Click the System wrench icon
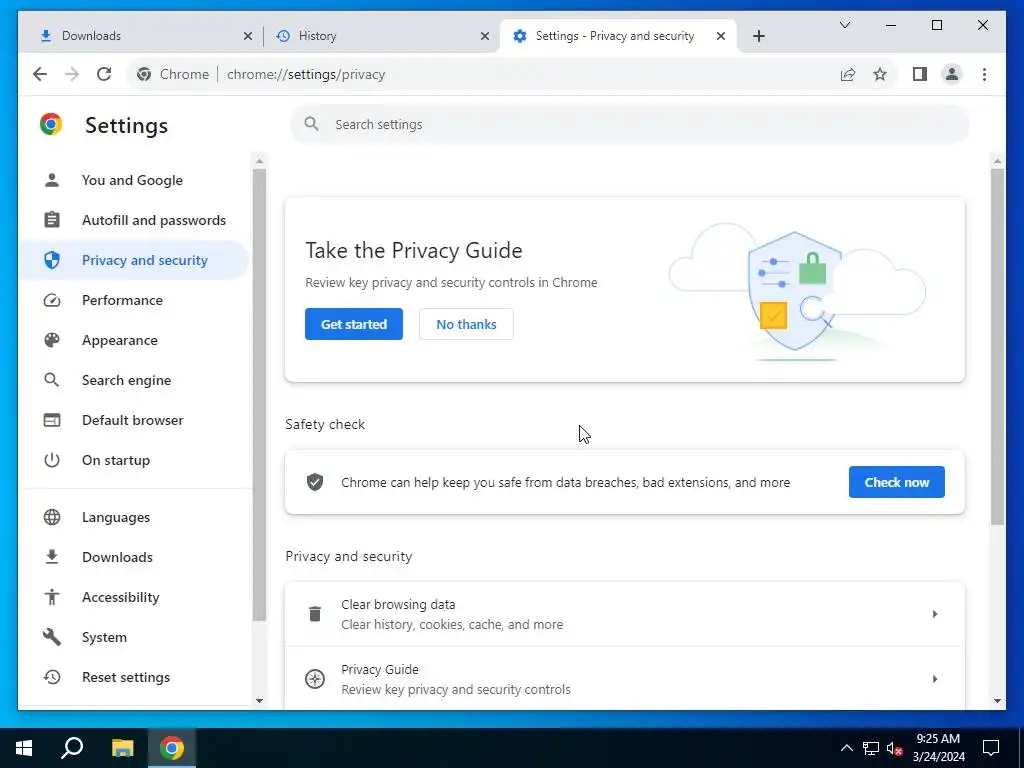The height and width of the screenshot is (768, 1024). (x=52, y=637)
